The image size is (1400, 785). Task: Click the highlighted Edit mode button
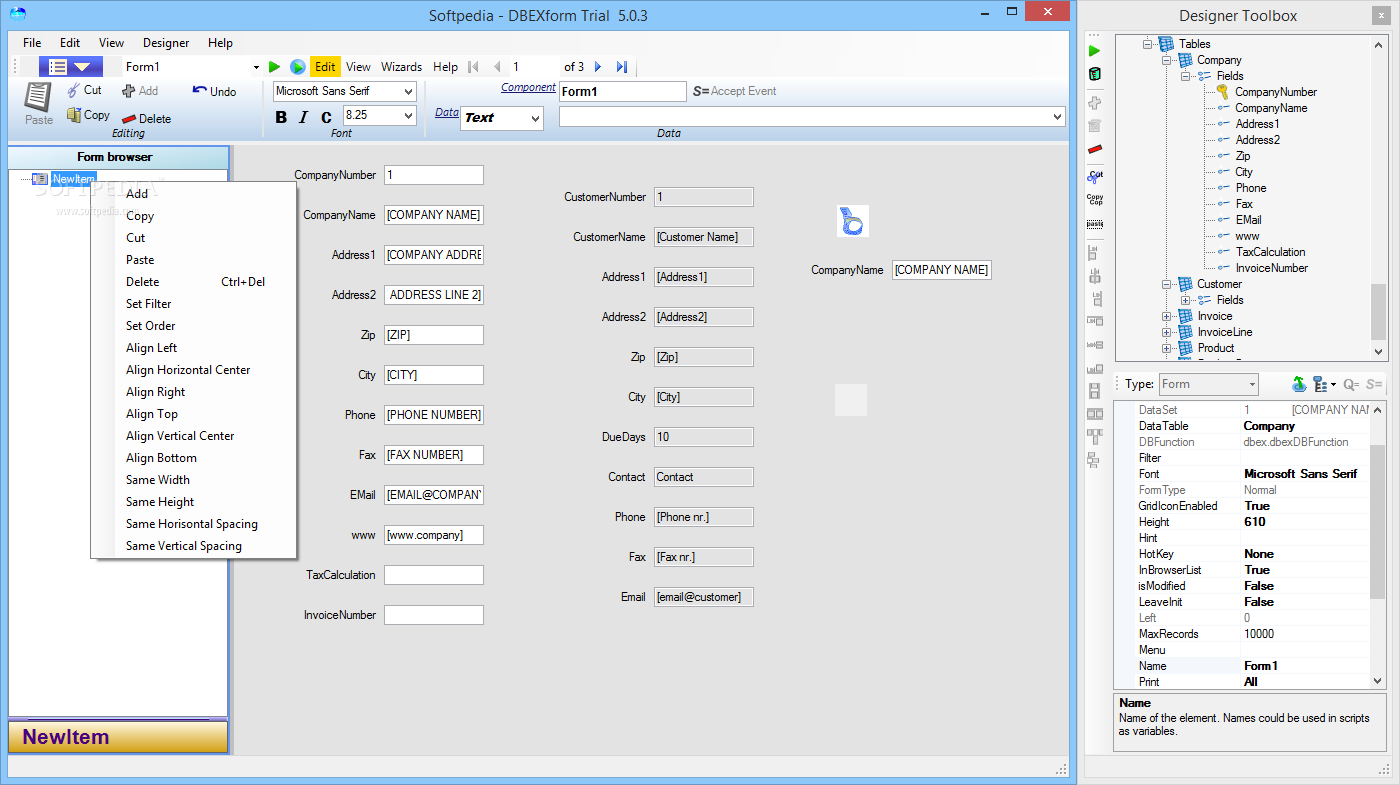click(325, 67)
